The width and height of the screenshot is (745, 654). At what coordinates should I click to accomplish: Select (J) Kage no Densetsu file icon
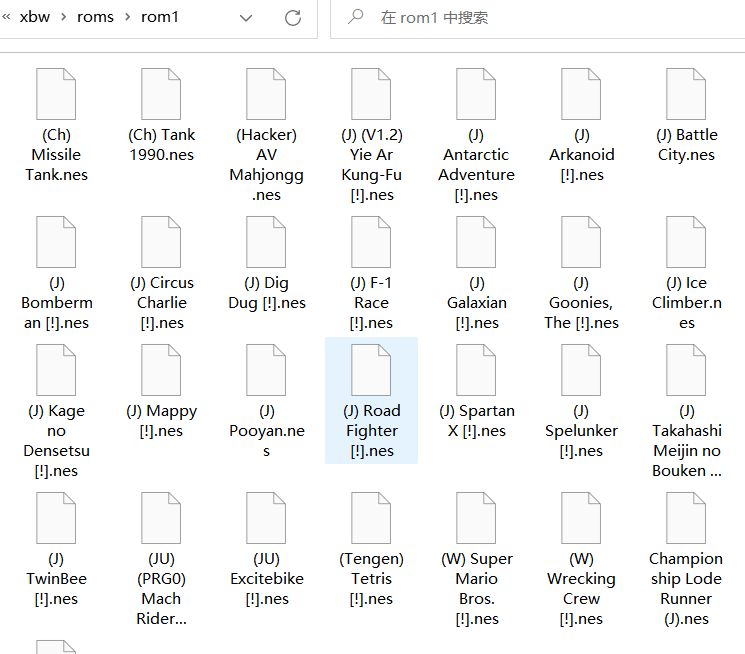click(x=56, y=370)
